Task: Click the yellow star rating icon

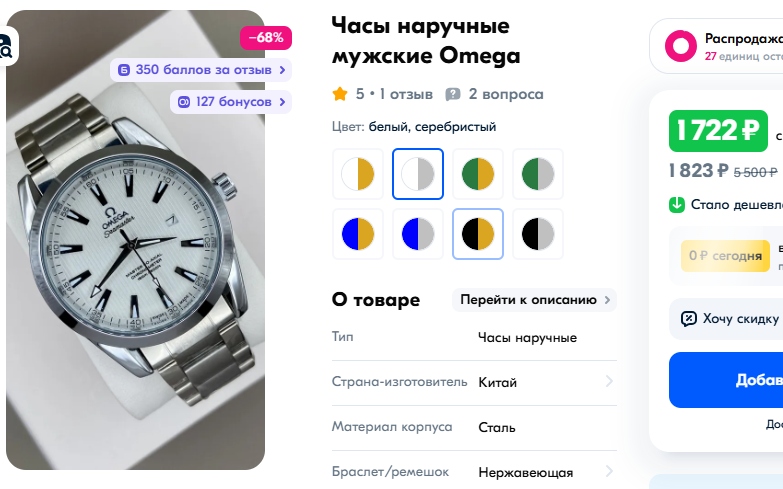Action: 340,94
